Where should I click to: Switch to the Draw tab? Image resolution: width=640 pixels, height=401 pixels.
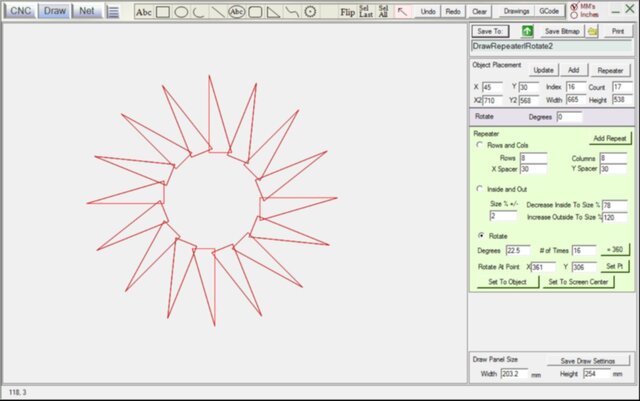tap(55, 11)
